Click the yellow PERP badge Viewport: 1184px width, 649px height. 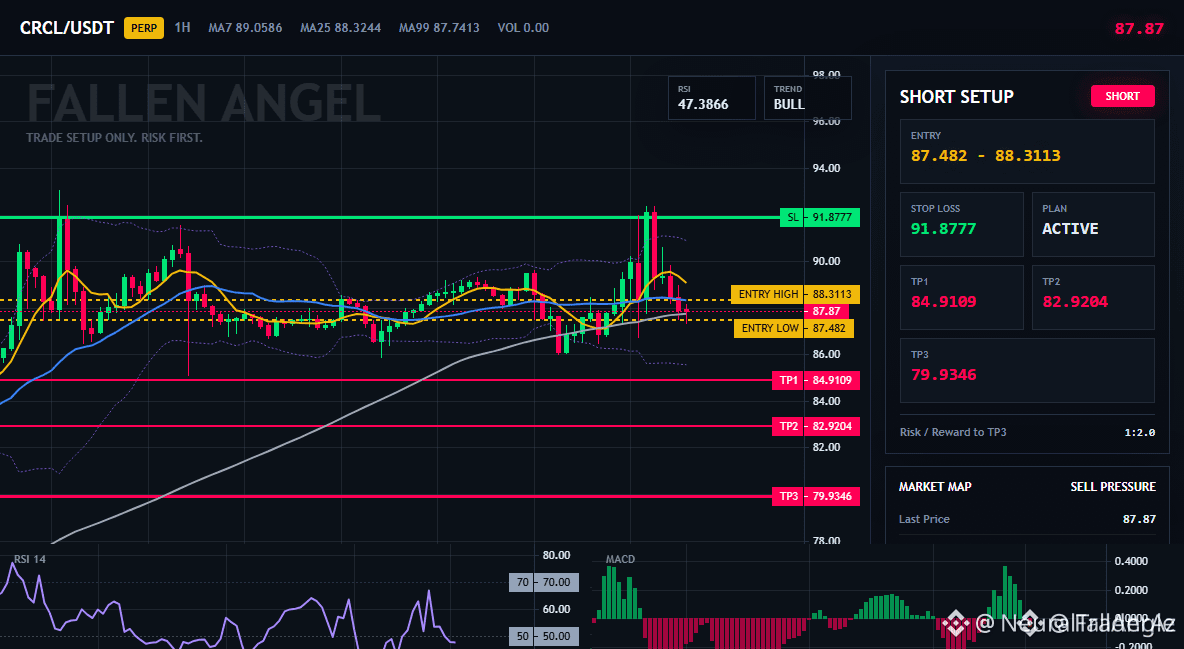(x=143, y=28)
